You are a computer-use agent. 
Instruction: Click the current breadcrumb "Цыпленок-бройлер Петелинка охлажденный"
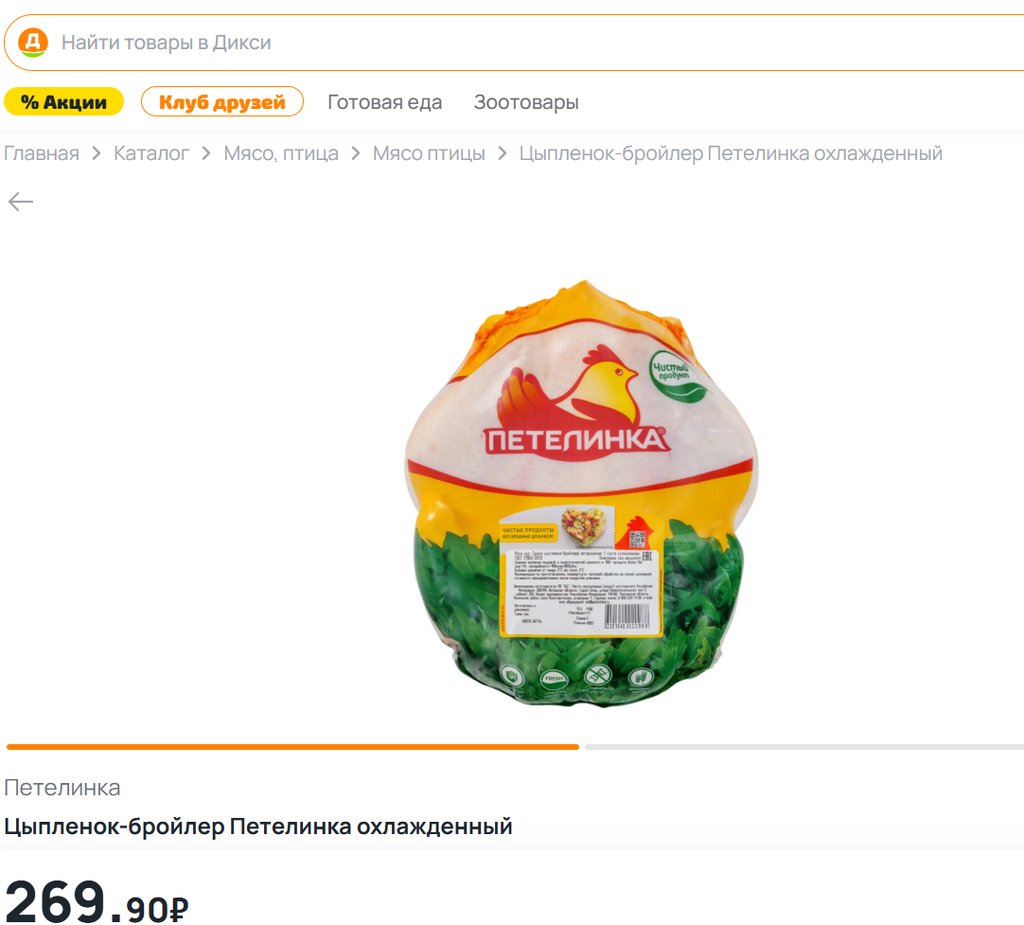click(731, 154)
